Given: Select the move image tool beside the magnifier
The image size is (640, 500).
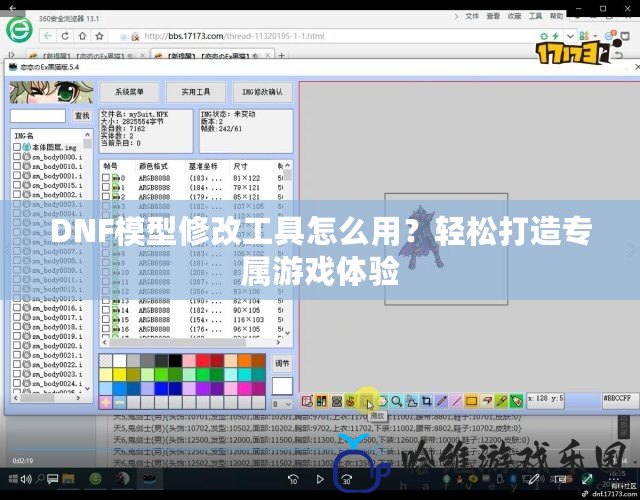Looking at the screenshot, I should [411, 402].
